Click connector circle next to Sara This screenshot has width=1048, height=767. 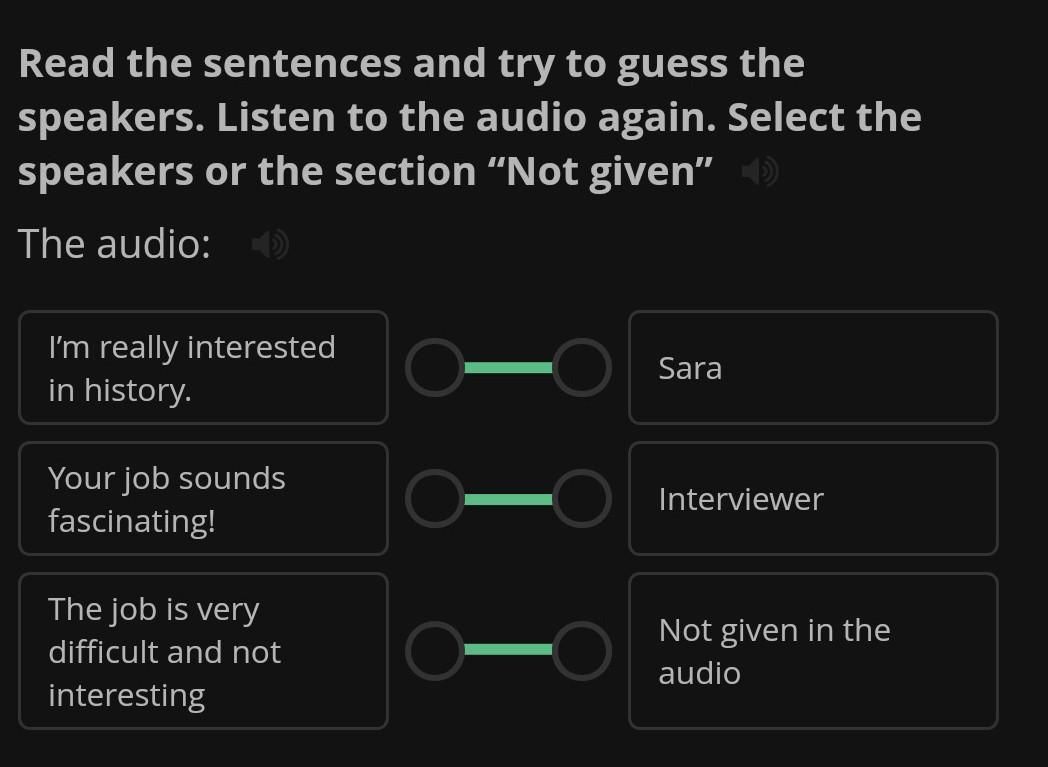(582, 368)
